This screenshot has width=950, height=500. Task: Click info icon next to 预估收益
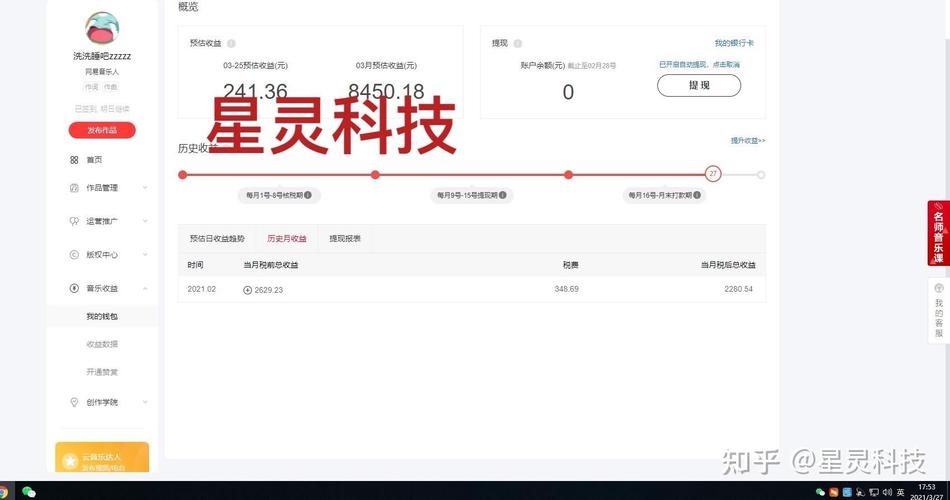231,44
